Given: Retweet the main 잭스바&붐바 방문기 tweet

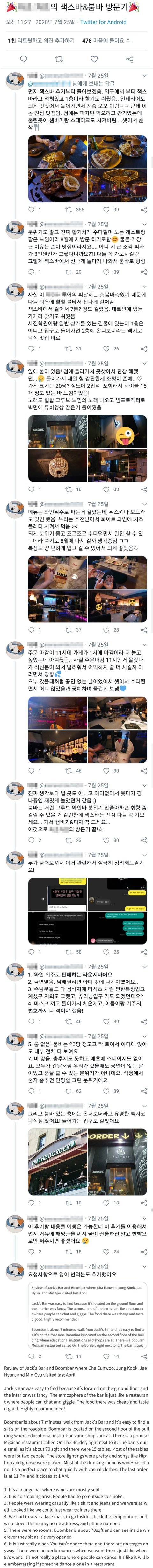Looking at the screenshot, I should tap(59, 60).
